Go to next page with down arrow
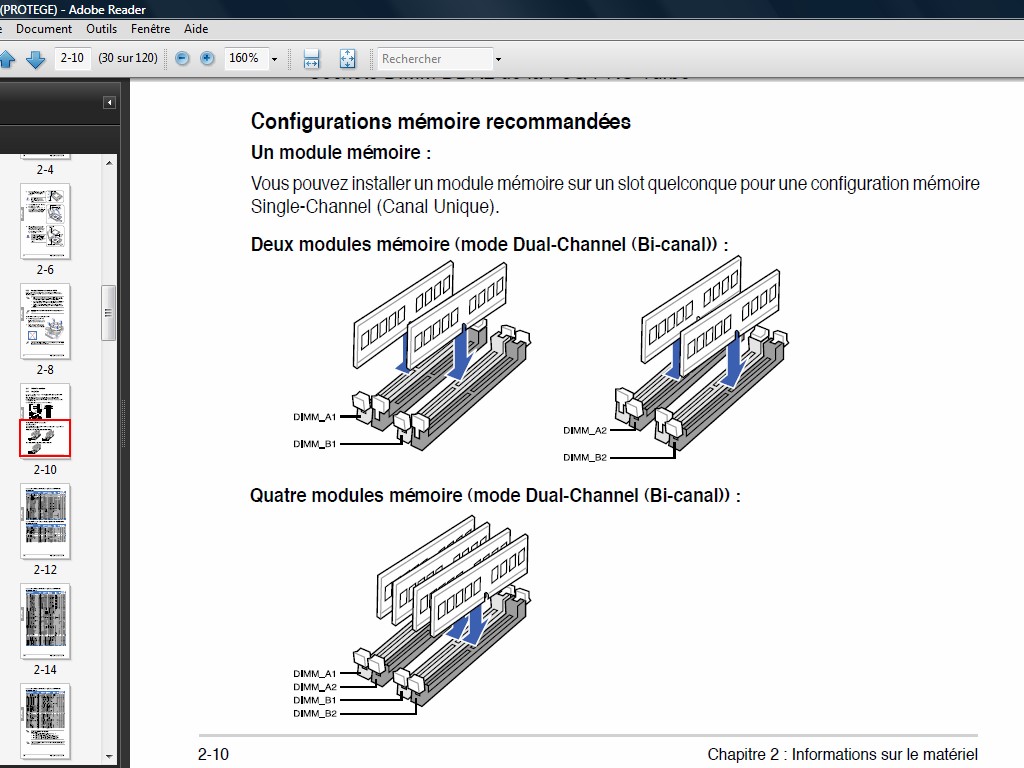The image size is (1024, 768). click(36, 59)
